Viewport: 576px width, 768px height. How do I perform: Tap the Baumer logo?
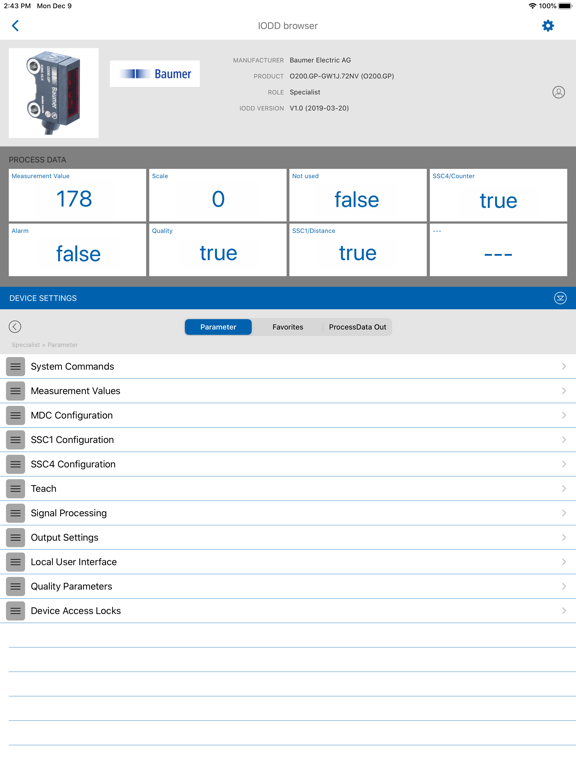pos(155,73)
